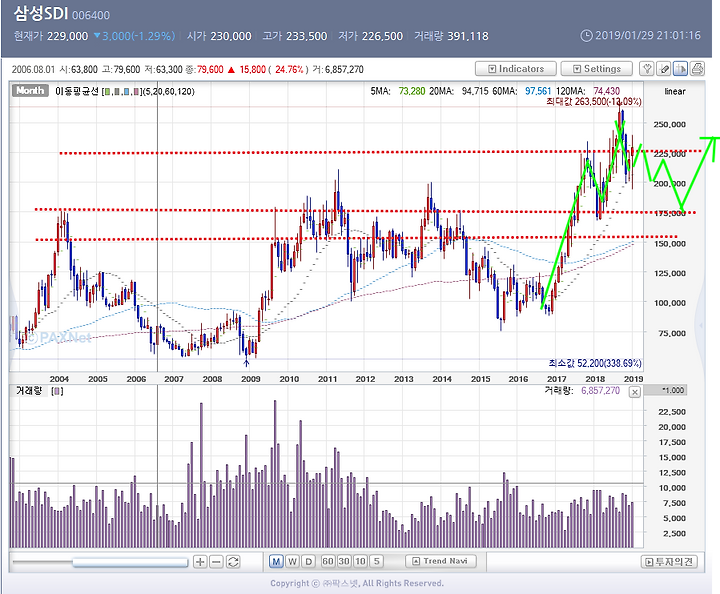This screenshot has width=720, height=594.
Task: Click the print chart icon
Action: (x=697, y=69)
